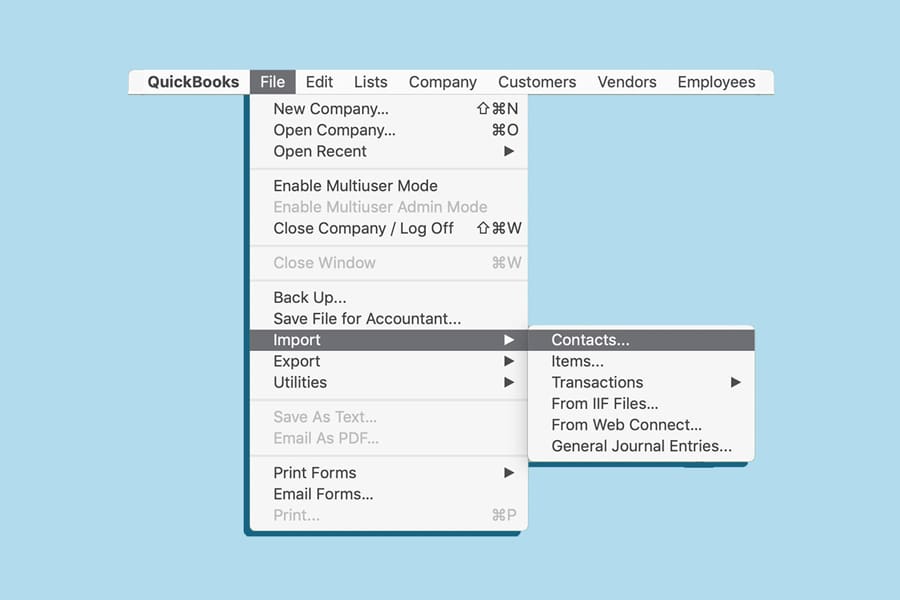Select Contacts... in Import submenu
The image size is (900, 600).
coord(641,340)
